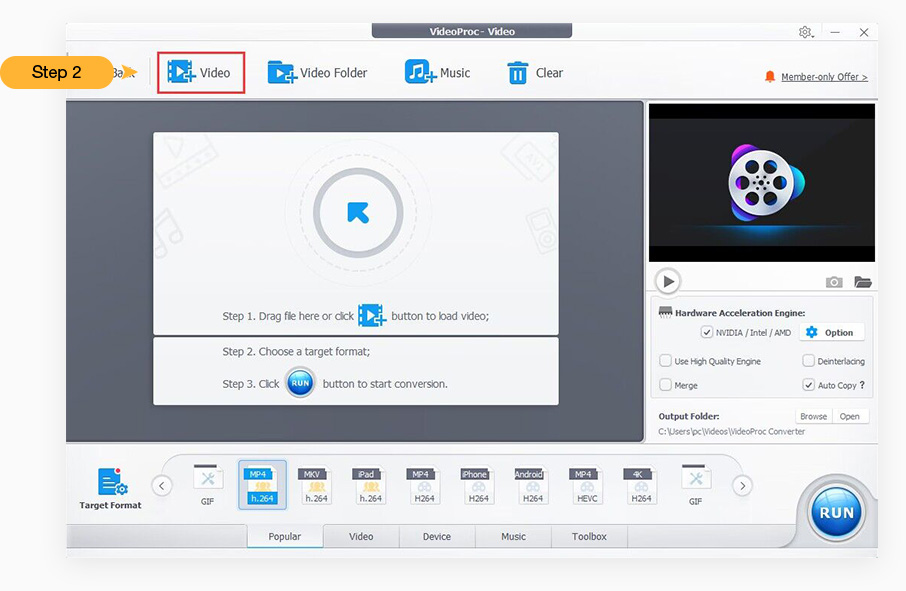Click the Target Format icon
Screen dimensions: 906x591
click(110, 482)
